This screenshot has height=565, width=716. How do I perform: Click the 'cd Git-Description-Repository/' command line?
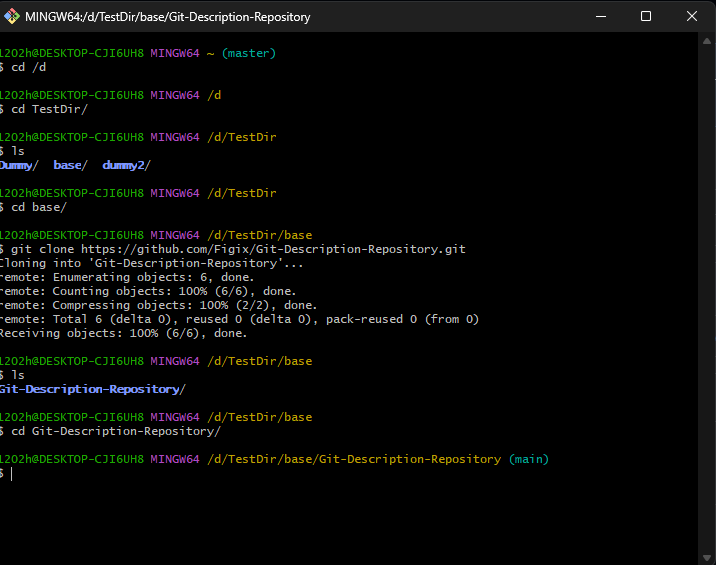tap(115, 431)
